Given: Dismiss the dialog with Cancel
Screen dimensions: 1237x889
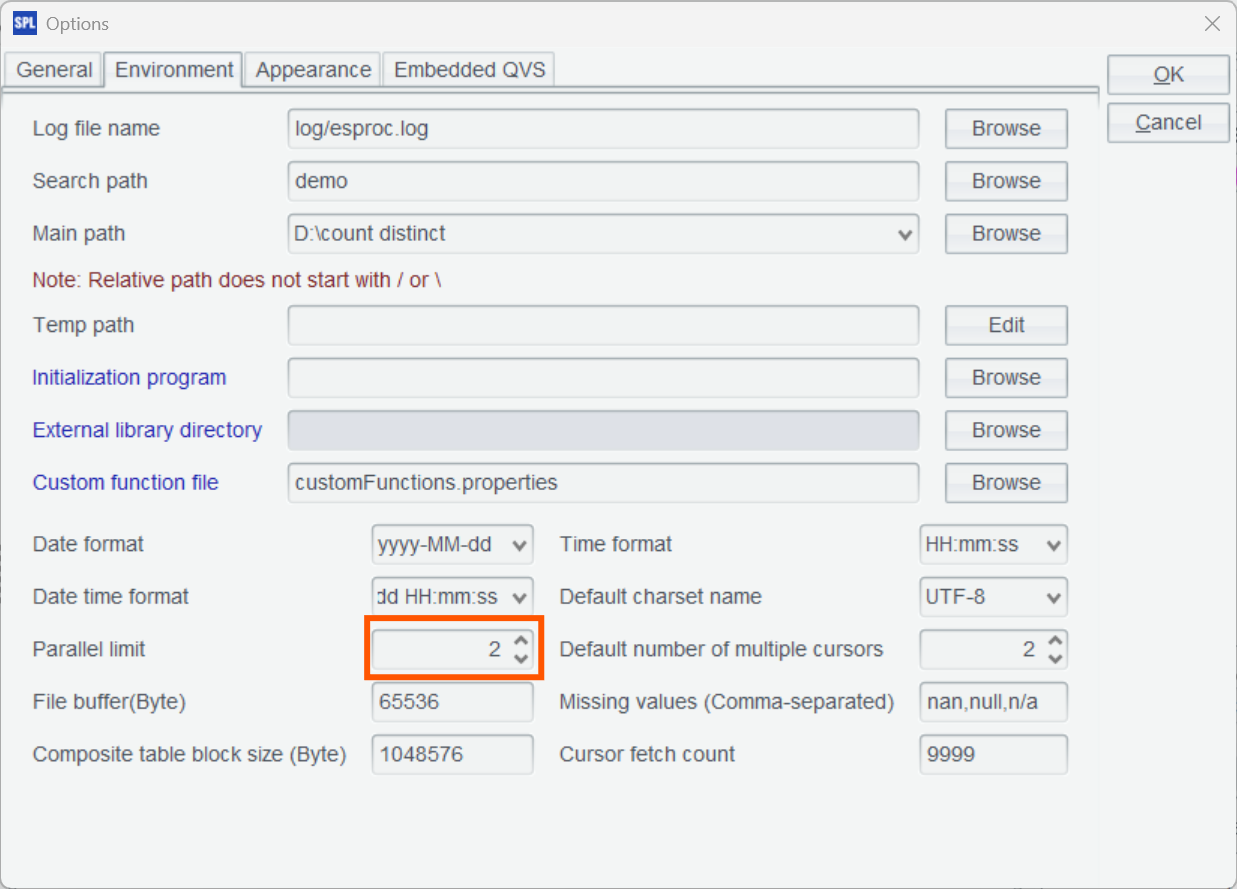Looking at the screenshot, I should 1167,122.
